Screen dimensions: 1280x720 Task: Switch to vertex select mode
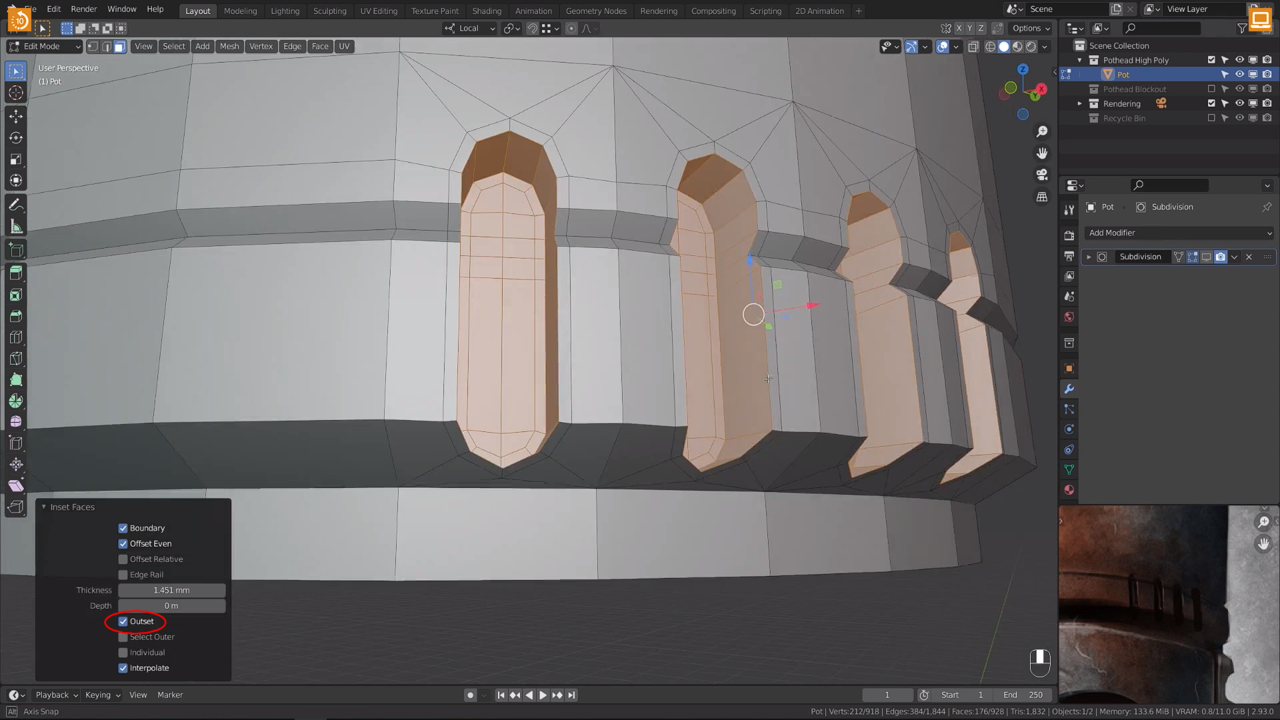click(93, 46)
